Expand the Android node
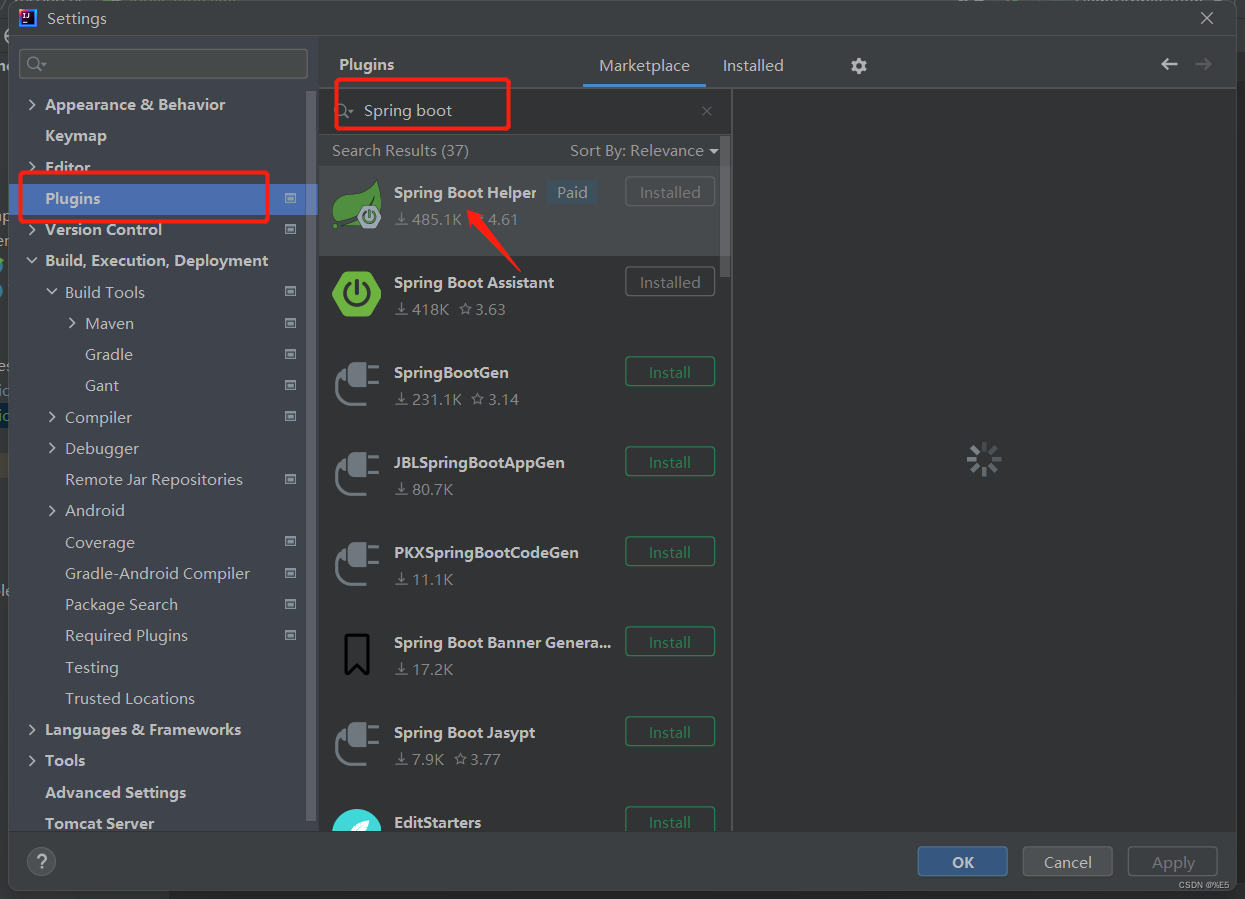The height and width of the screenshot is (899, 1245). 52,511
